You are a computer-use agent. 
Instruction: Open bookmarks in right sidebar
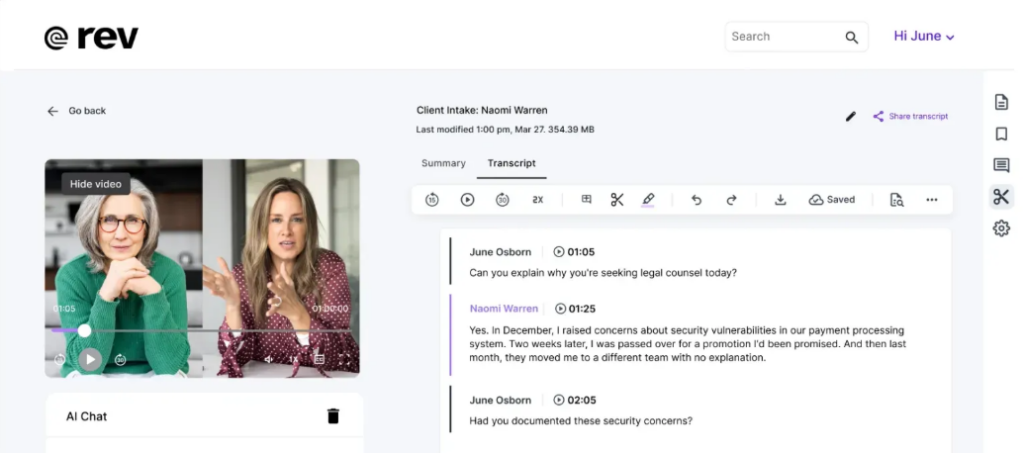1001,133
